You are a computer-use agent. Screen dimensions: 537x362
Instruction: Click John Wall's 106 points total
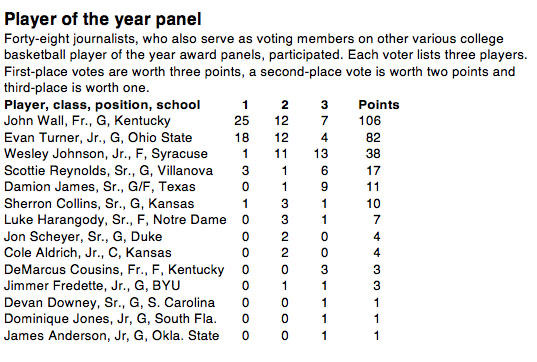(x=370, y=121)
